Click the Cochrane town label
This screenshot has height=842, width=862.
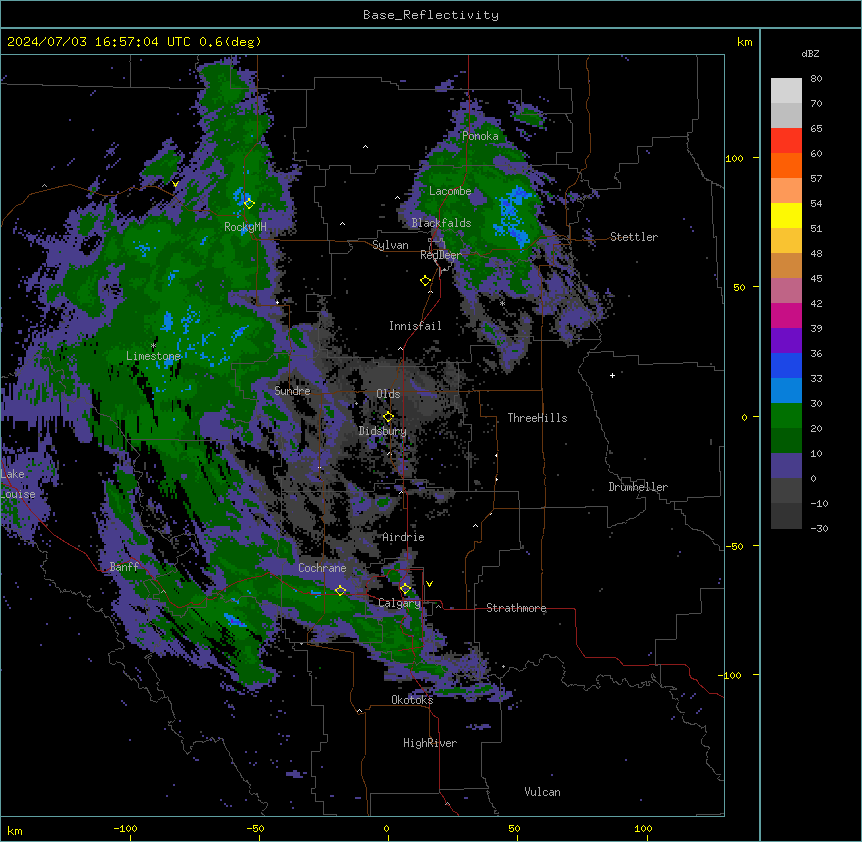(322, 568)
